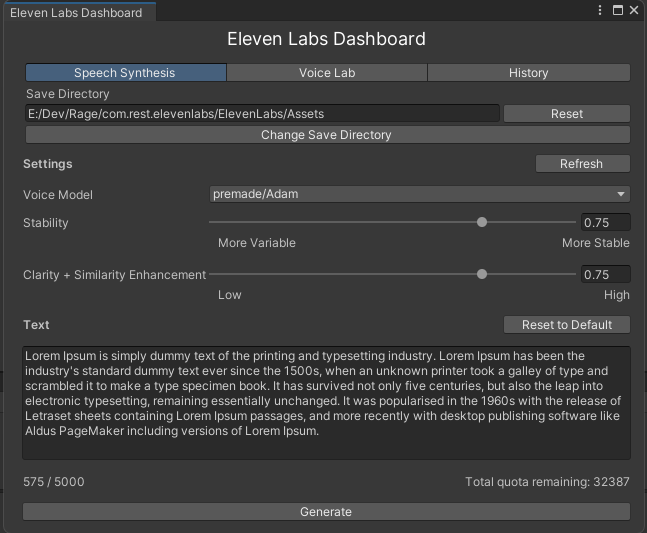Open the window's three-dot options menu
647x533 pixels.
(x=600, y=10)
